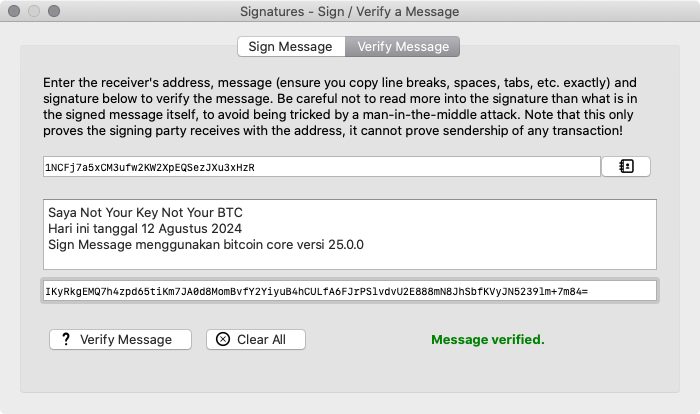The image size is (700, 414).
Task: Zoom the window using the third title-bar button
Action: point(54,11)
